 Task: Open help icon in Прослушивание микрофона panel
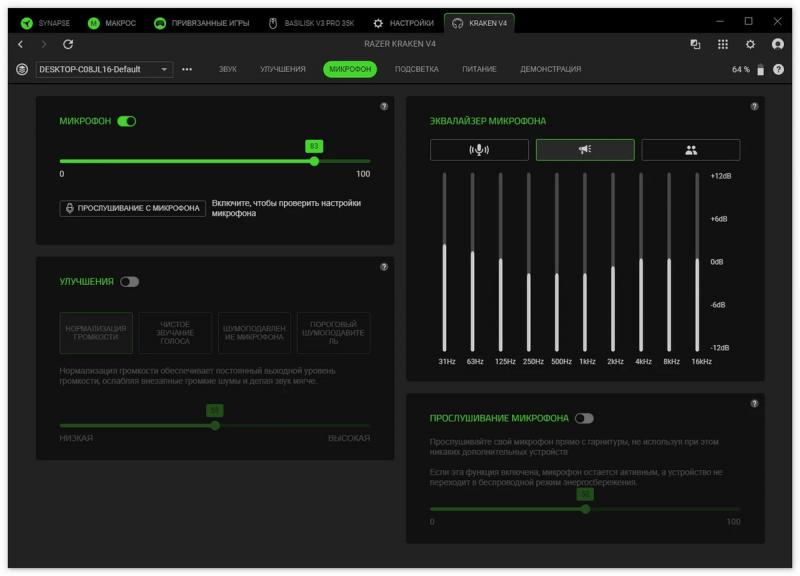tap(755, 404)
